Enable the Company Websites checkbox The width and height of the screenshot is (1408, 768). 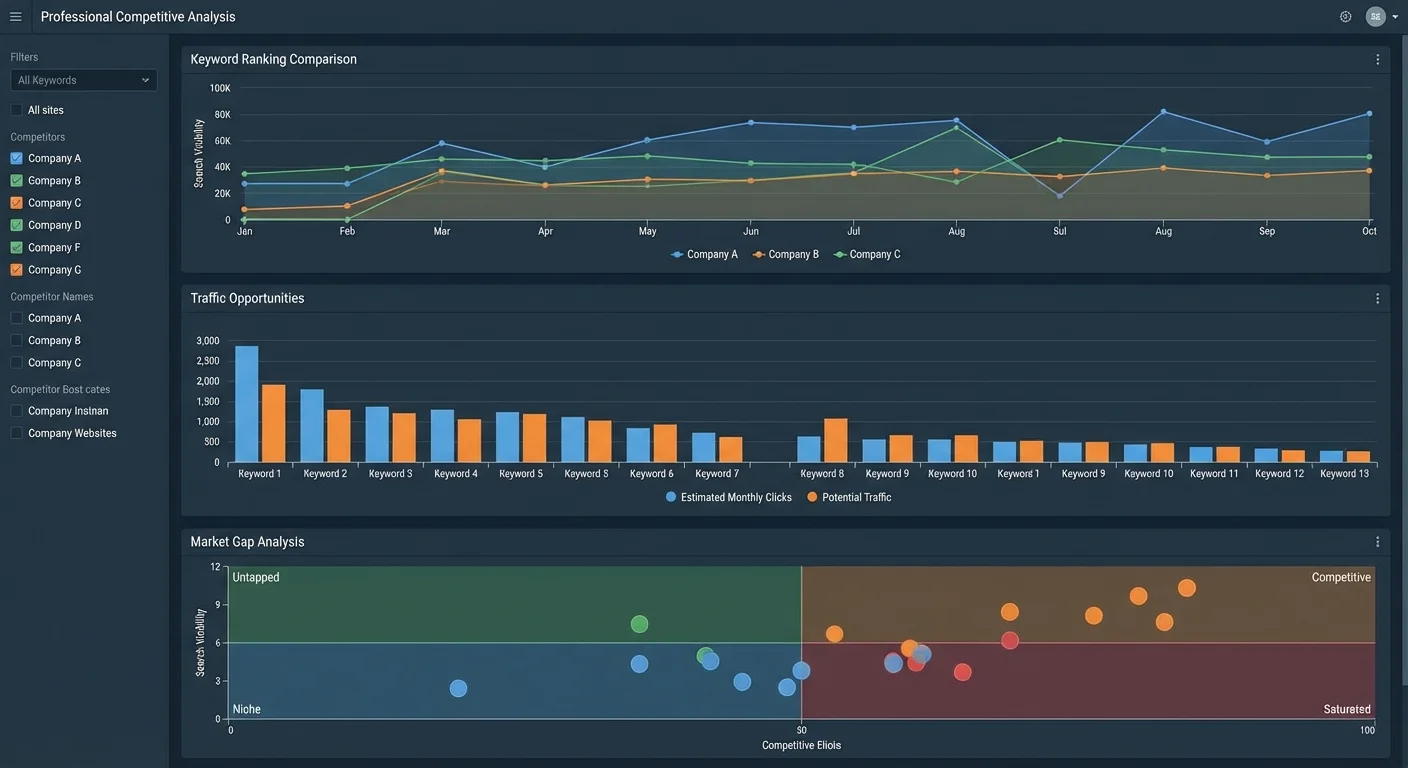click(16, 433)
